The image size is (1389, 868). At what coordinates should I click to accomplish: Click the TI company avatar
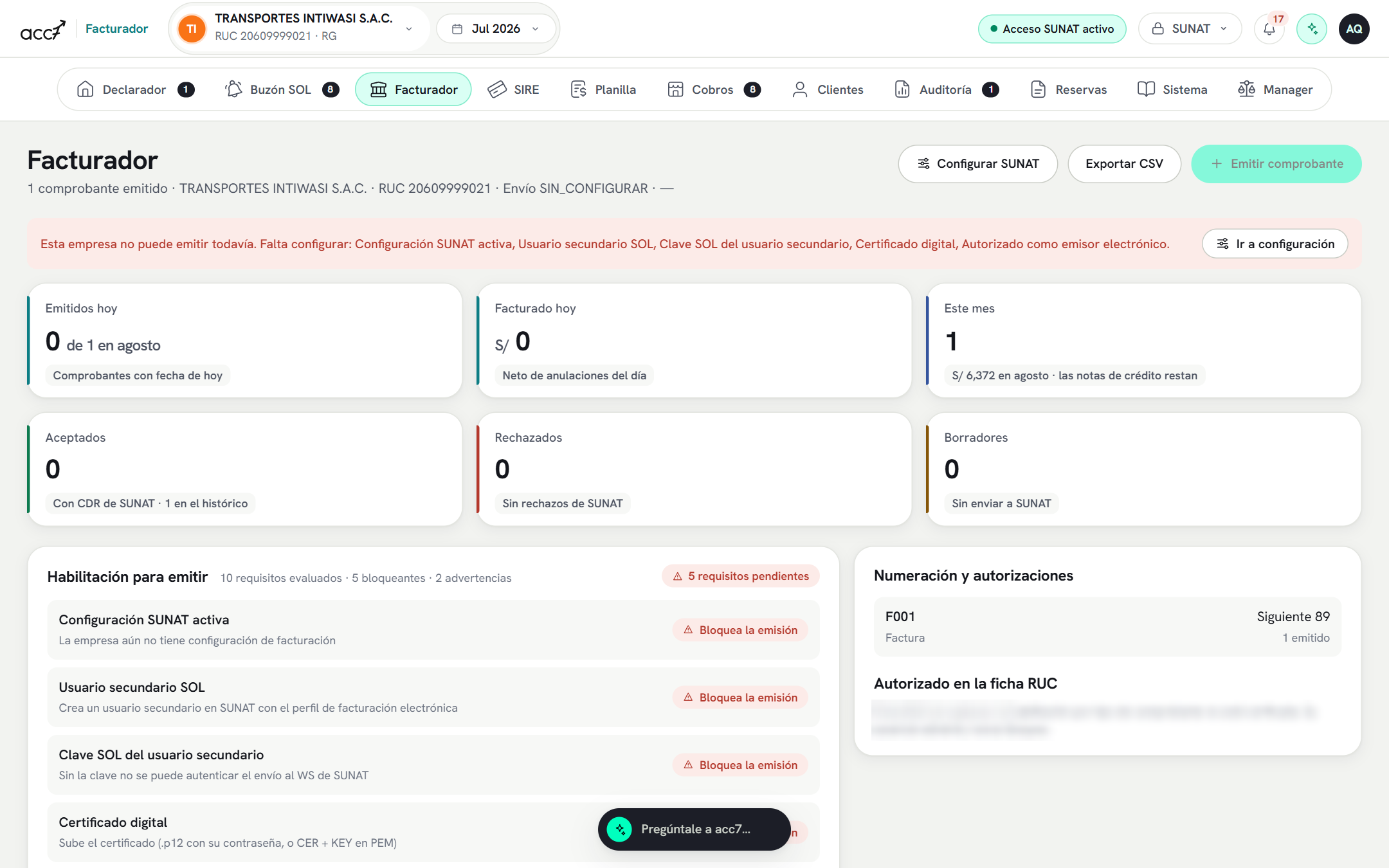192,29
